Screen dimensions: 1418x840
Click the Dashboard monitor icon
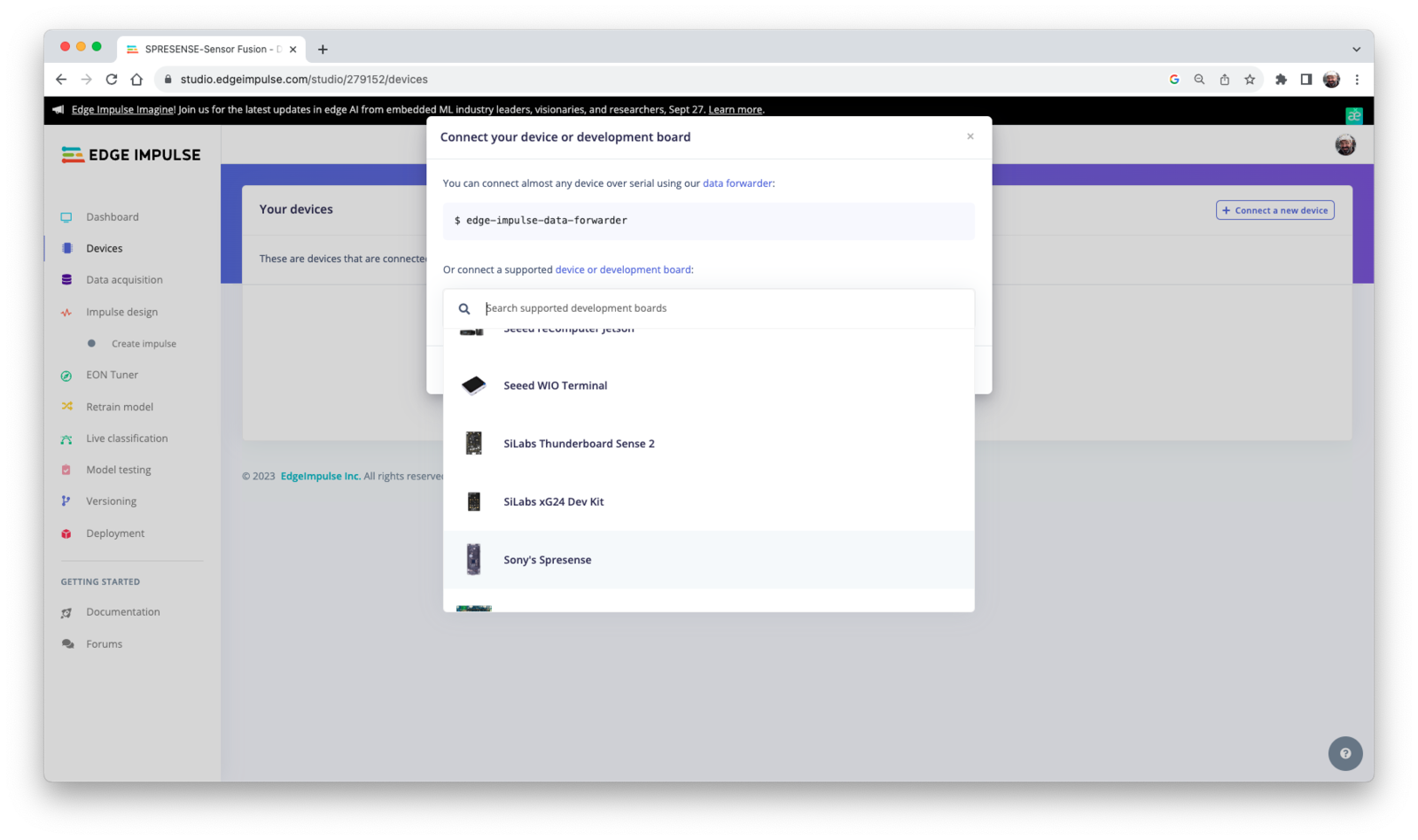(x=66, y=217)
